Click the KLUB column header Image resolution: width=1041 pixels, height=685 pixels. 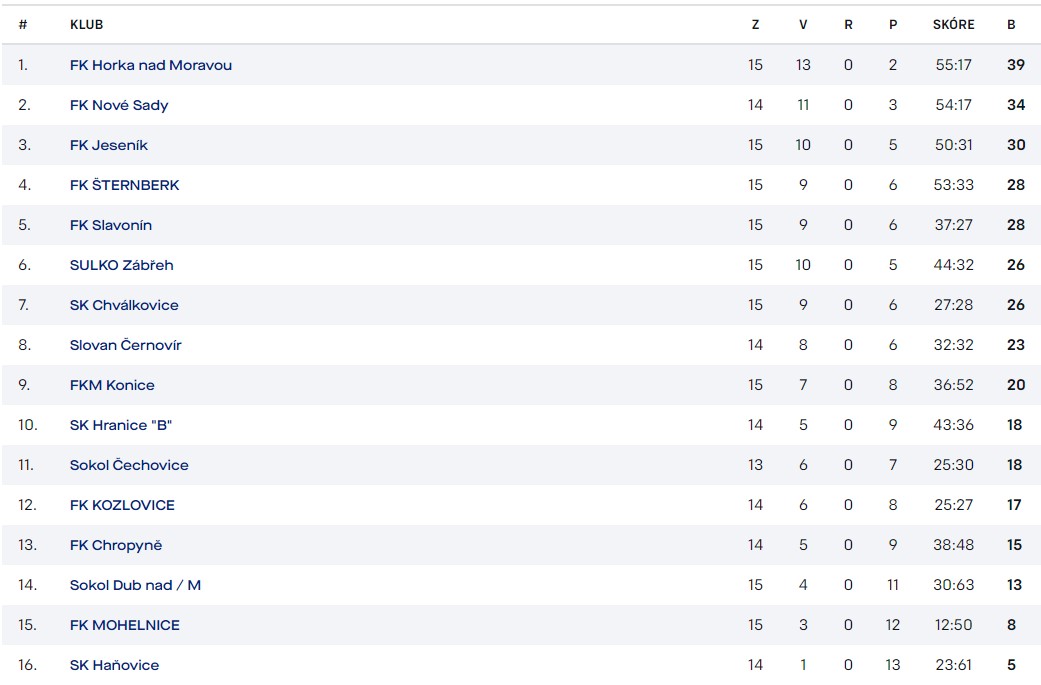pos(86,25)
